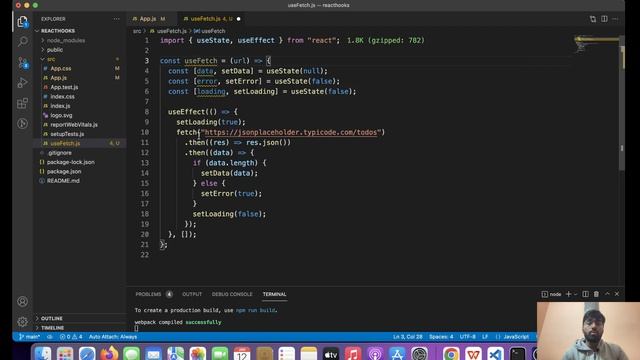640x360 pixels.
Task: Expand the public folder
Action: click(x=54, y=50)
